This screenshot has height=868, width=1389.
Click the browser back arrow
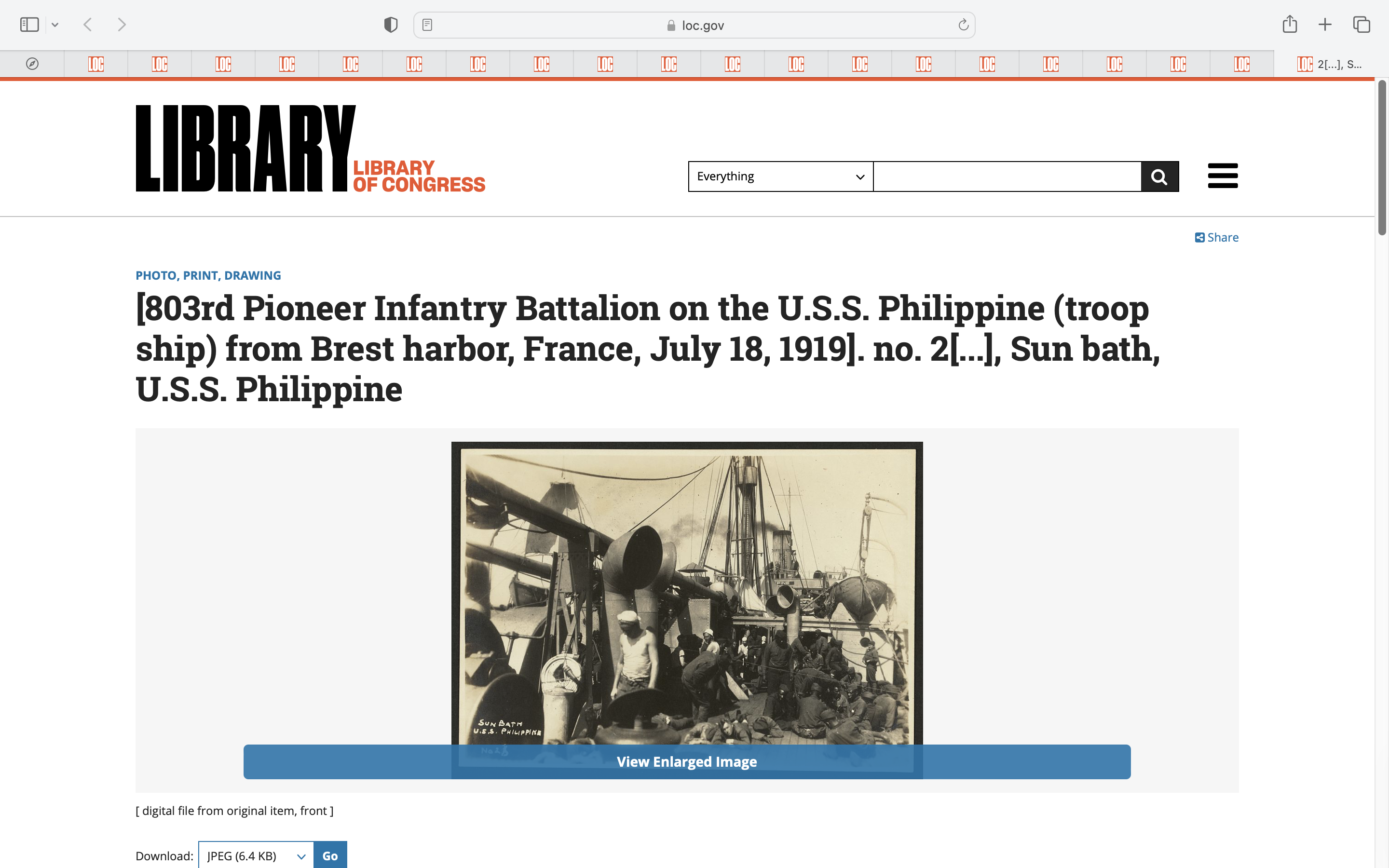click(88, 25)
